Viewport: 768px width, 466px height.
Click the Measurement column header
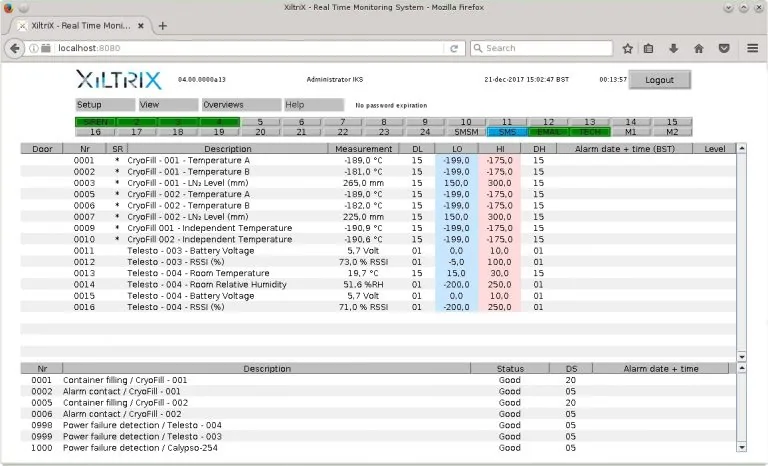click(363, 148)
